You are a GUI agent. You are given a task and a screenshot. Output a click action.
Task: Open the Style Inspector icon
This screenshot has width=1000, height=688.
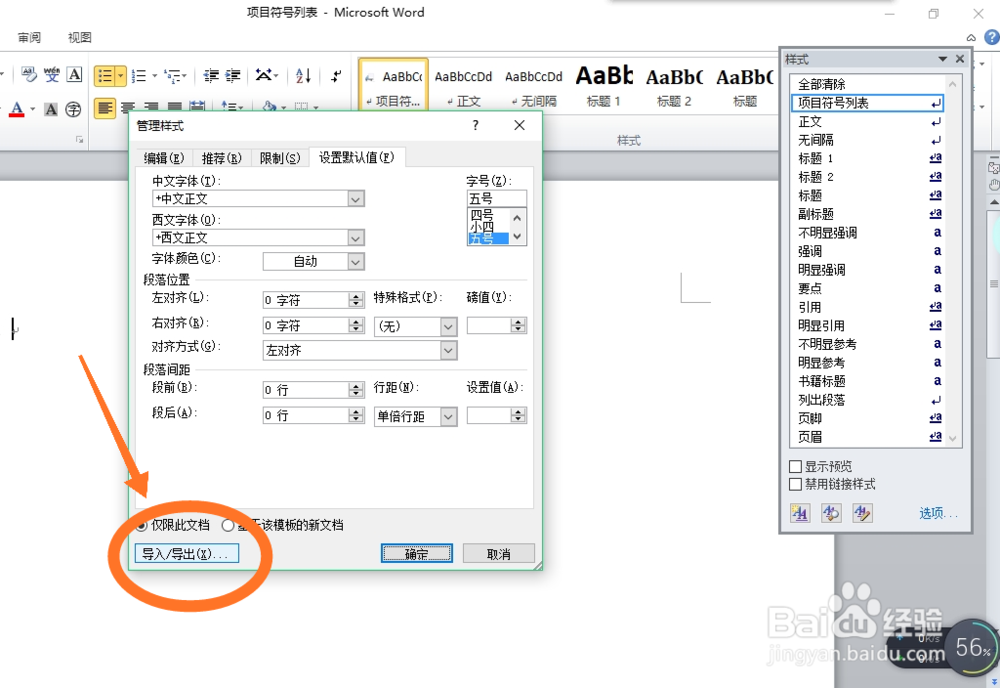tap(830, 513)
